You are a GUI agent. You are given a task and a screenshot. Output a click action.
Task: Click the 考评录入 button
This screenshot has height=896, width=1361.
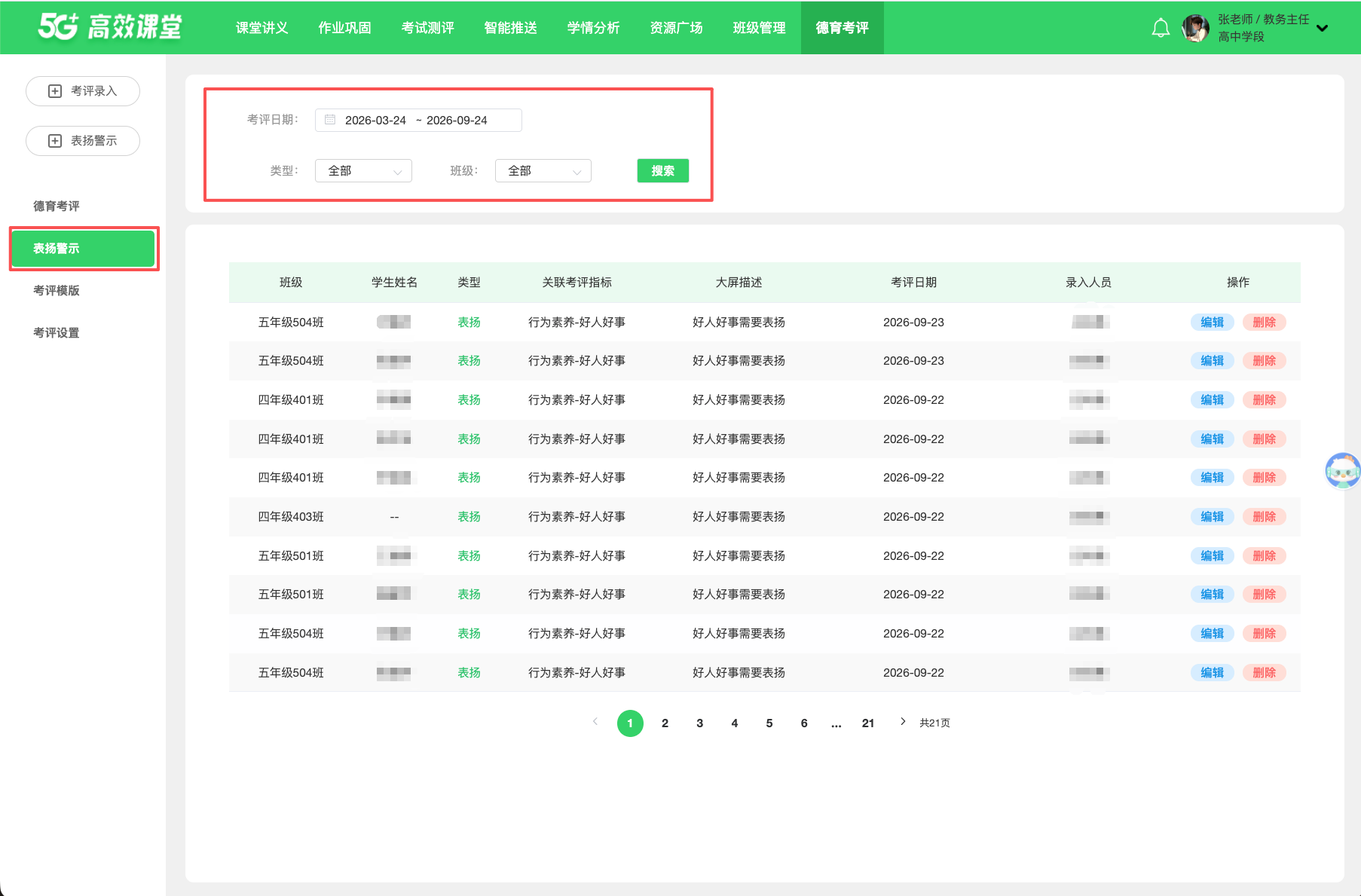[x=83, y=91]
